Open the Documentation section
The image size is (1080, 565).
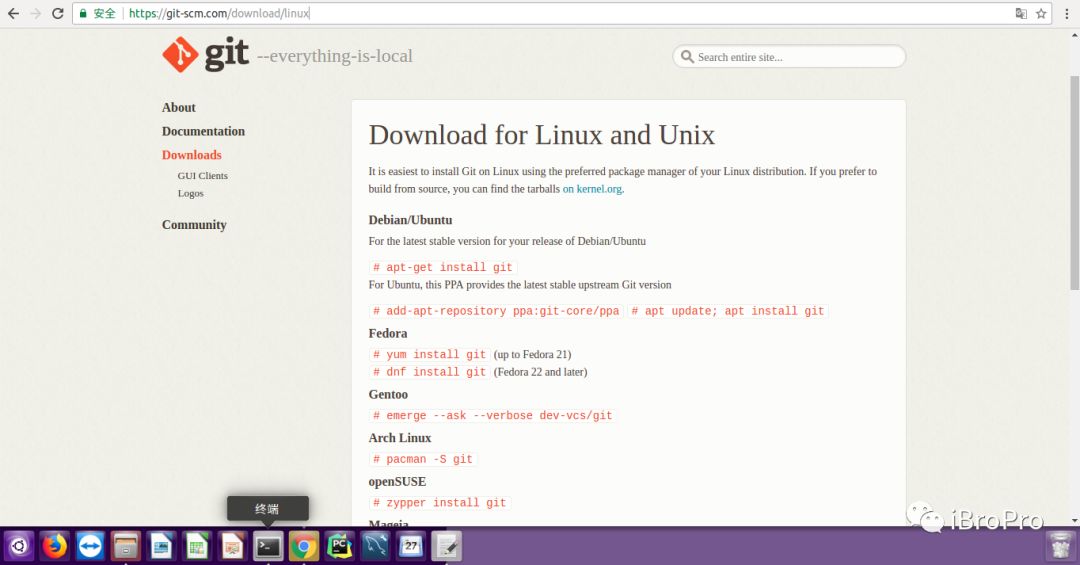[203, 131]
